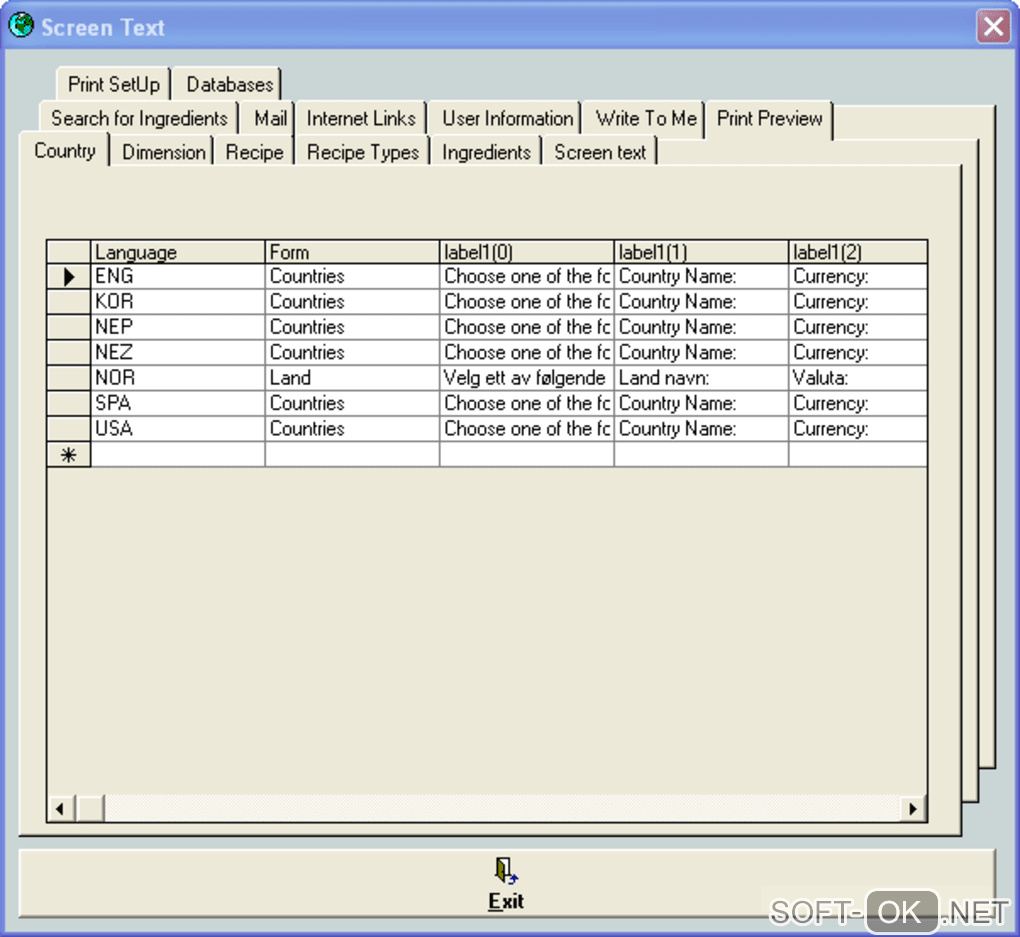Open the Search for Ingredients tab
The height and width of the screenshot is (937, 1020).
pyautogui.click(x=139, y=118)
